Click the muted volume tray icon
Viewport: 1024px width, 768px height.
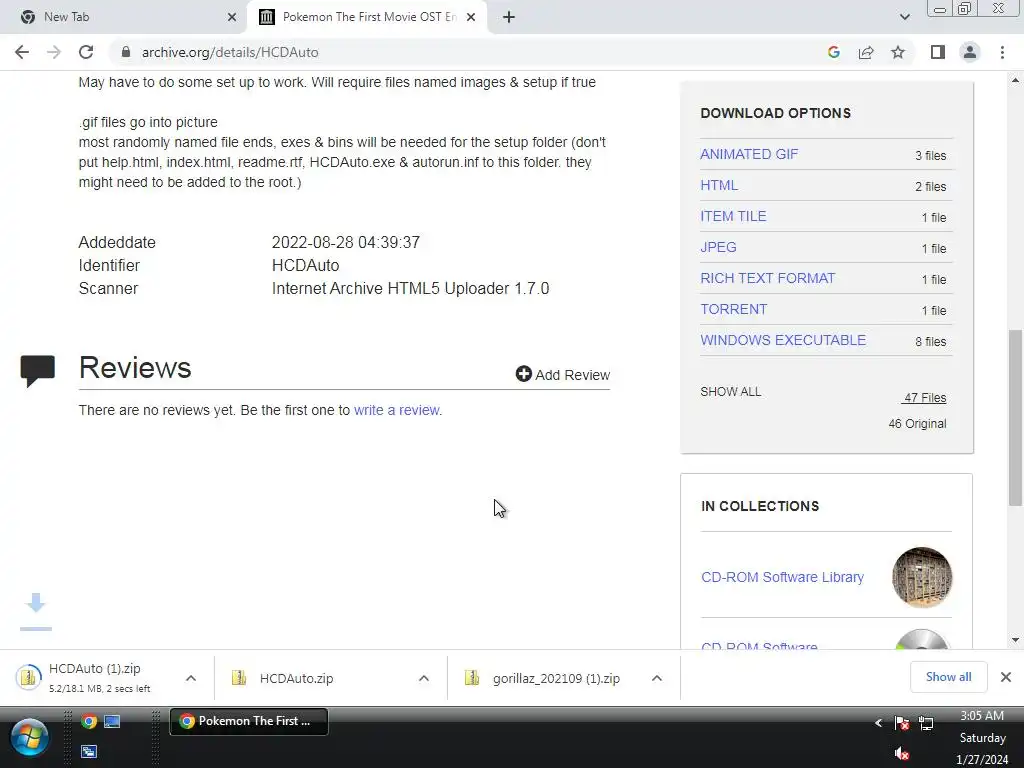click(902, 754)
